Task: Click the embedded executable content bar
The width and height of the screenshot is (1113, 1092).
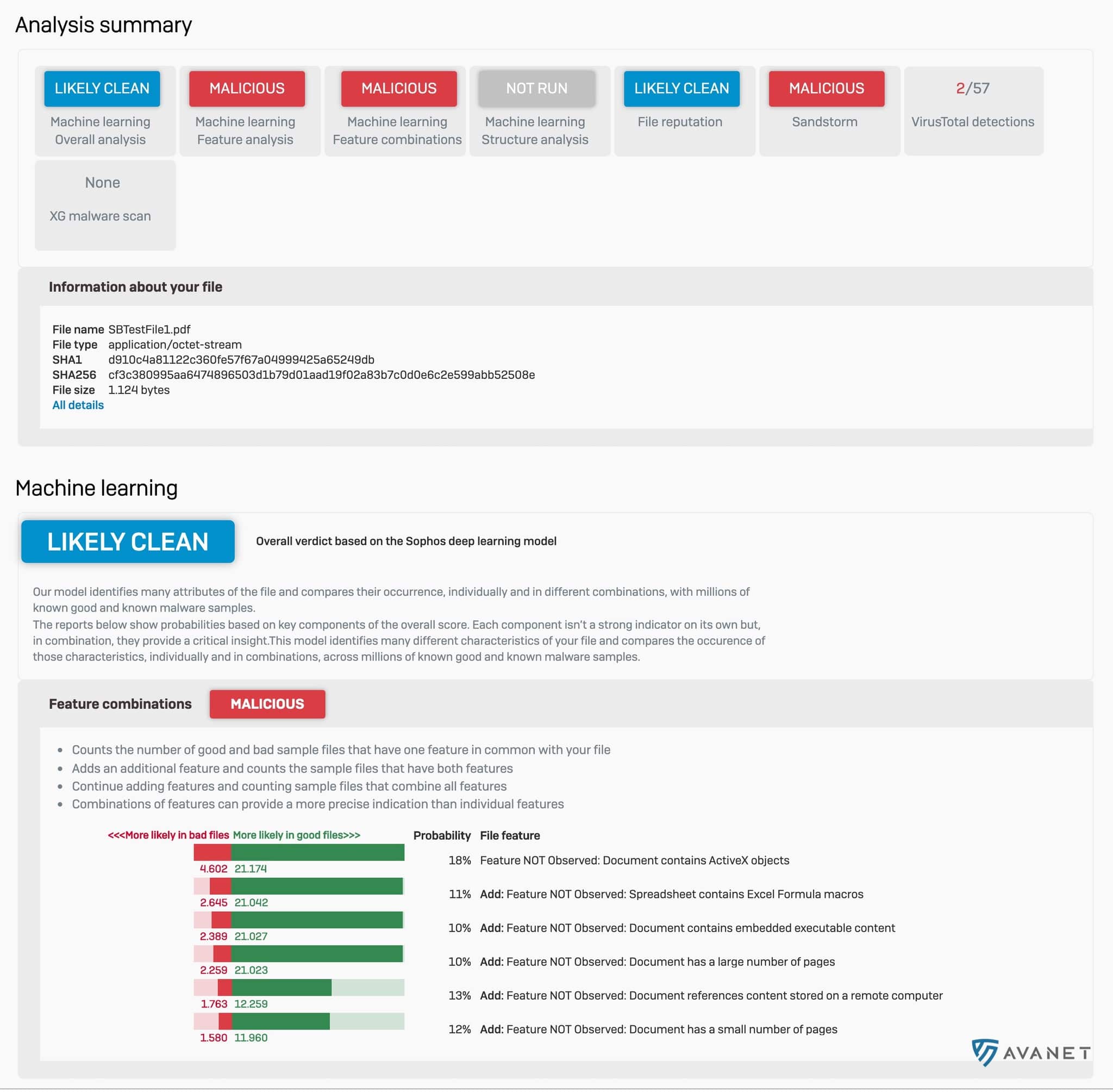Action: coord(299,920)
